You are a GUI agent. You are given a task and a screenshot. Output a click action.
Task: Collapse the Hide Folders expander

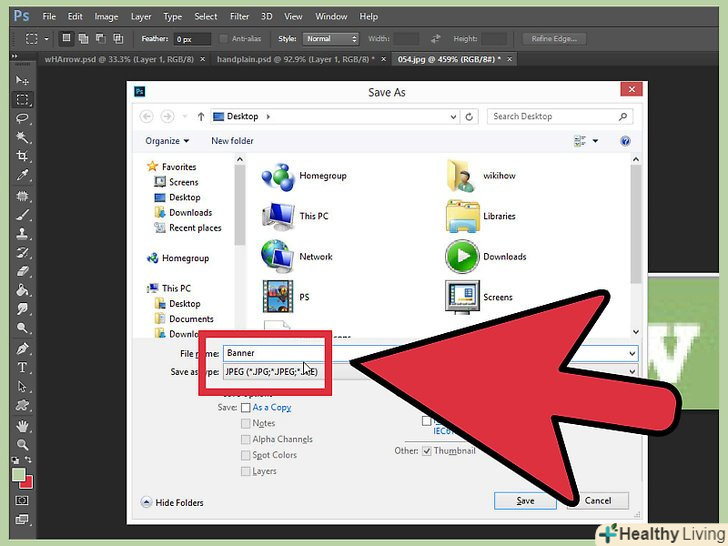point(146,502)
